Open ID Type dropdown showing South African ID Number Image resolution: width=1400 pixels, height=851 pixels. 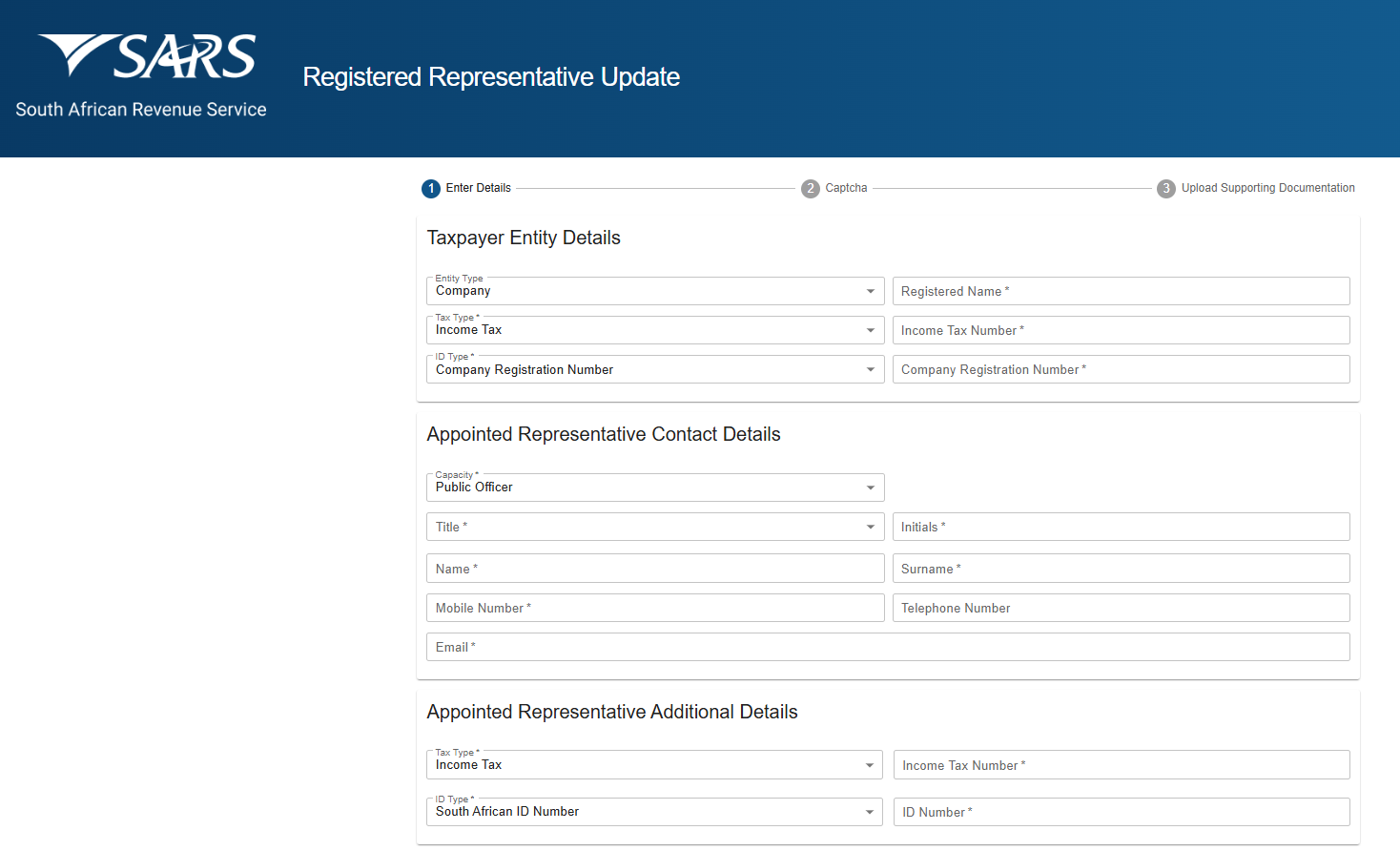tap(654, 813)
